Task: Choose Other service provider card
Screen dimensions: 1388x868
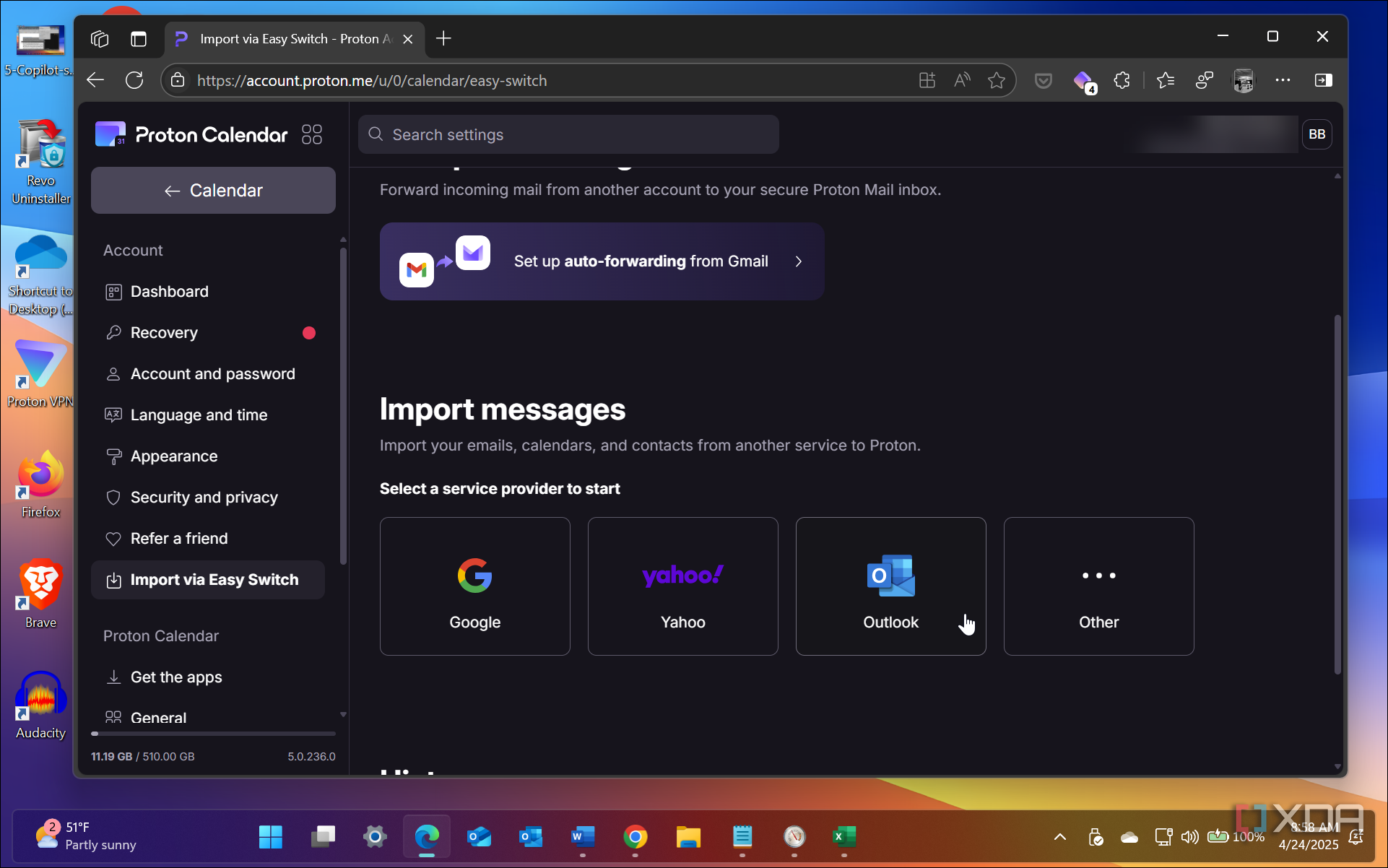Action: coord(1099,586)
